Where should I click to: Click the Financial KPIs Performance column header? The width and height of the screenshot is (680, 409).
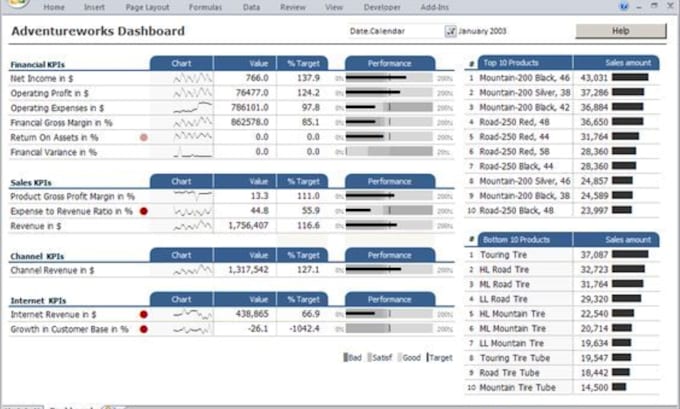tap(390, 63)
